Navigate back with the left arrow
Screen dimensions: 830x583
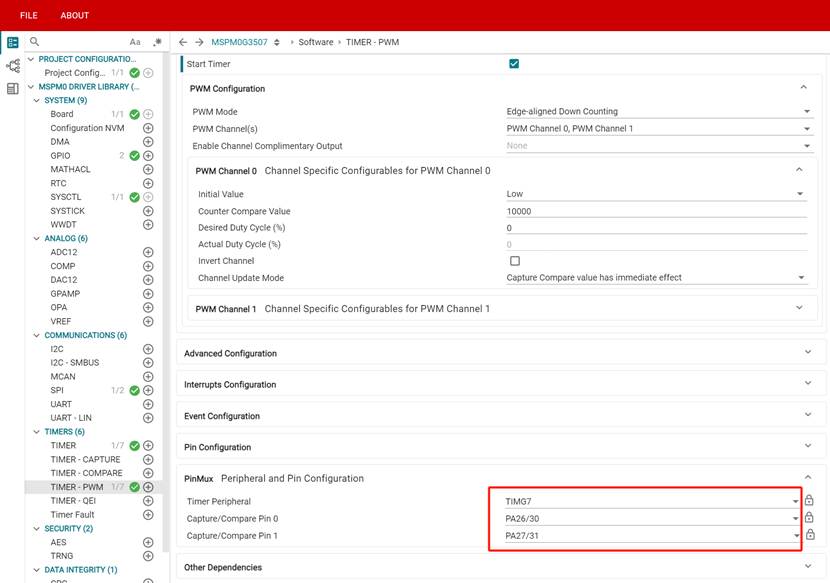pos(183,42)
